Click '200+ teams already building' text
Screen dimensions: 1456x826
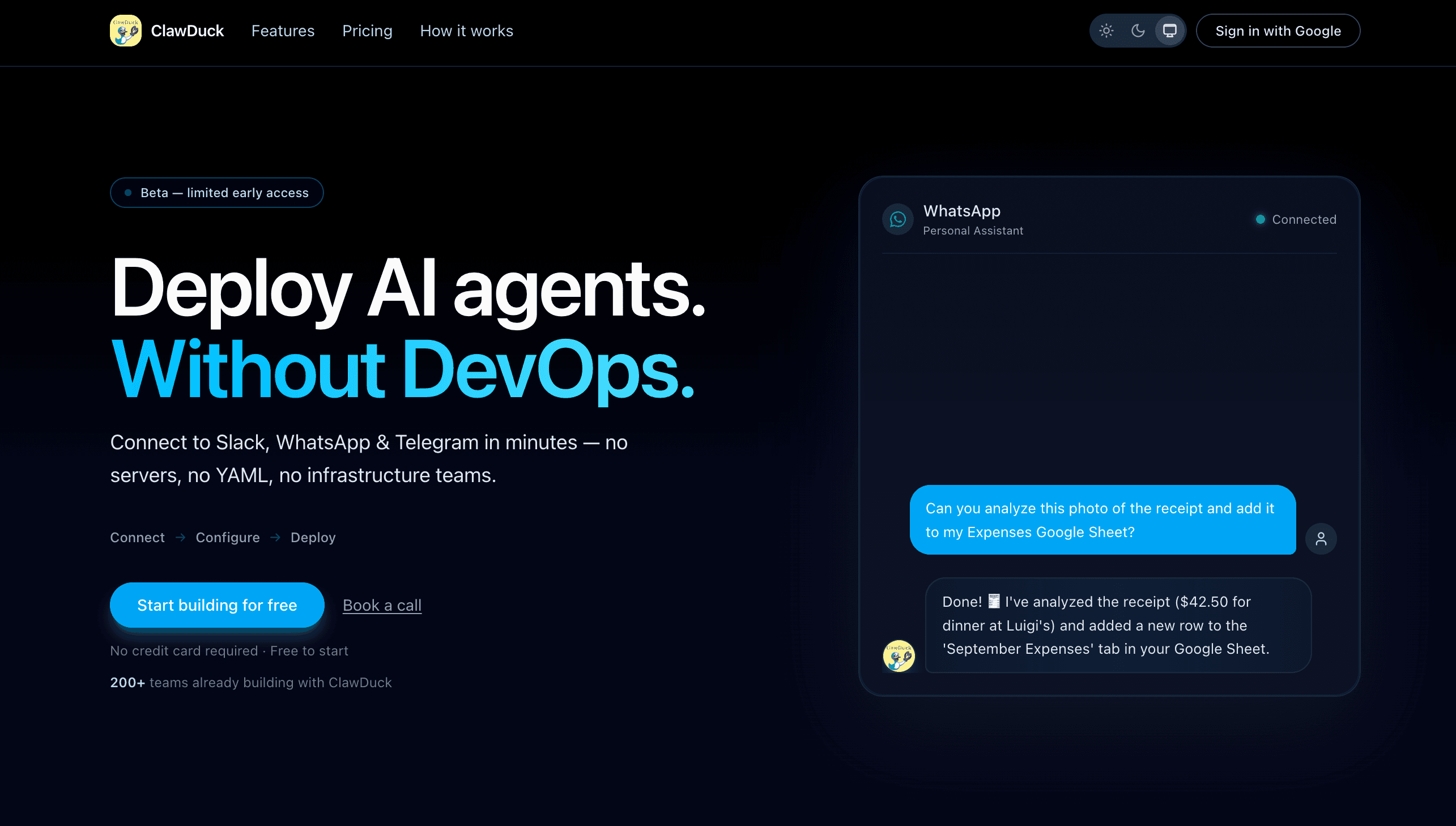(x=251, y=683)
